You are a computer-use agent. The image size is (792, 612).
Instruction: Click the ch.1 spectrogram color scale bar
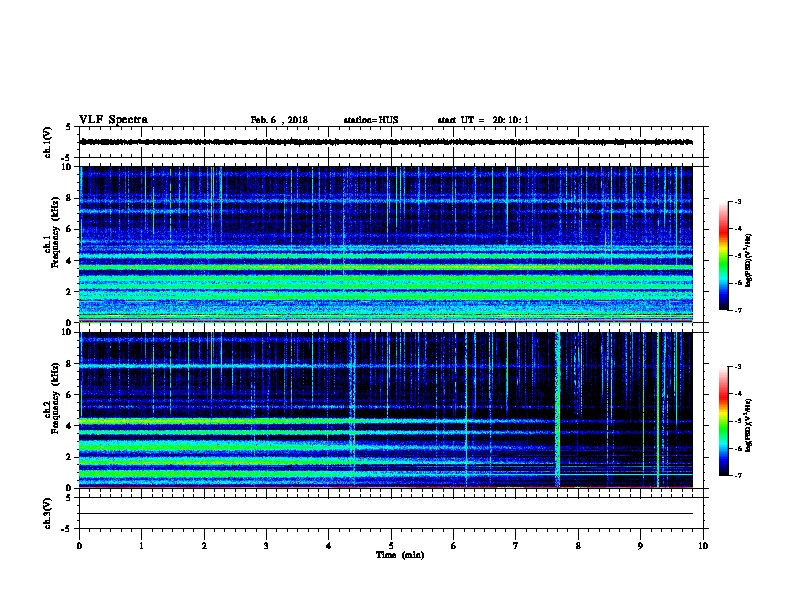click(x=724, y=256)
